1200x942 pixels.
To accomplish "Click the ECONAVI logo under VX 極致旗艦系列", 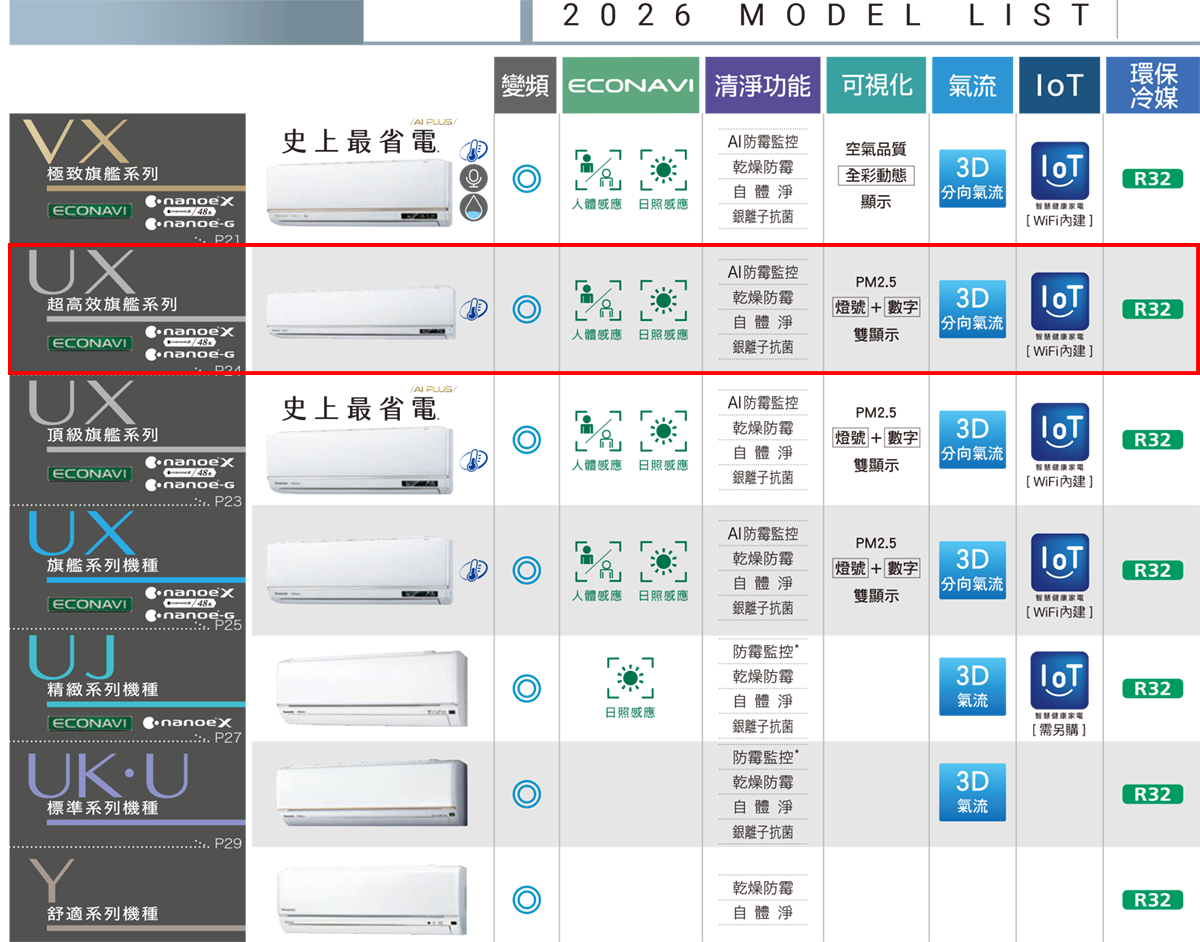I will tap(89, 212).
